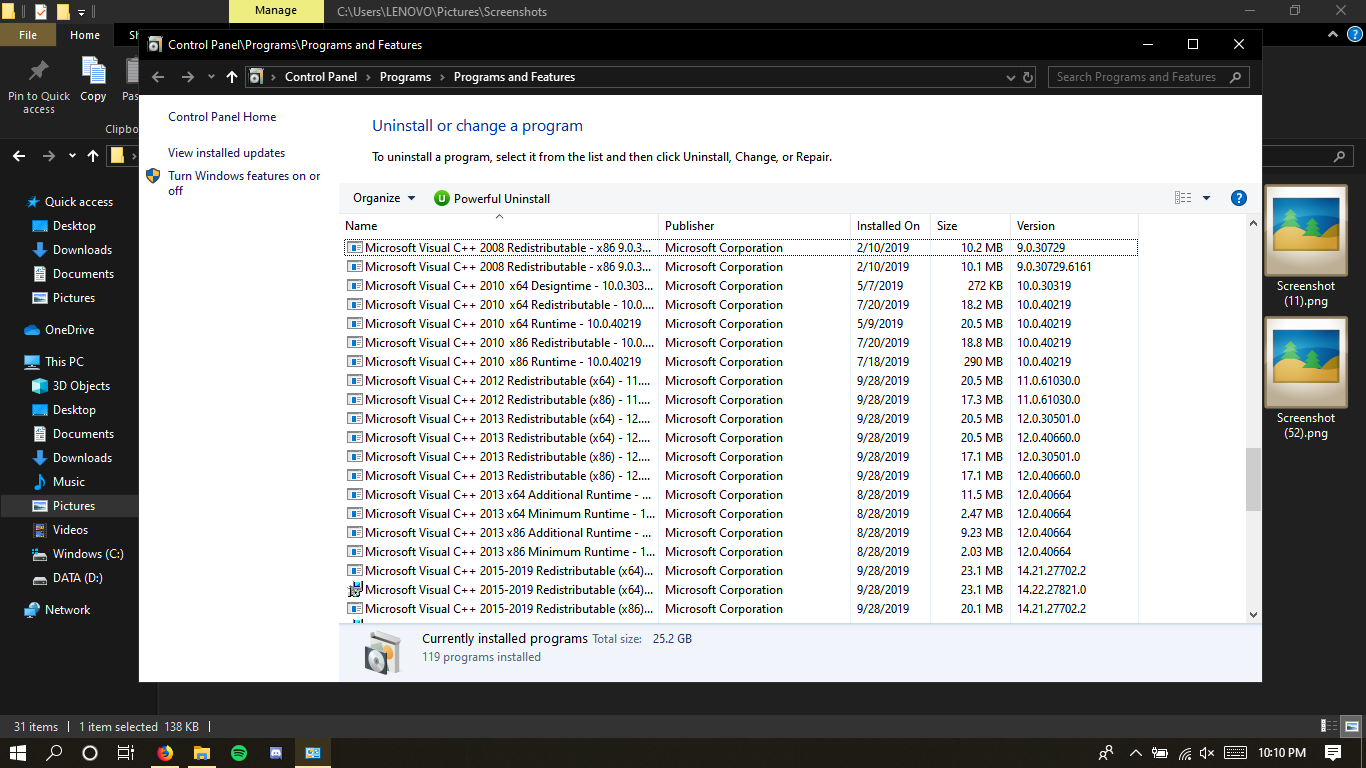Open Home tab in File Explorer ribbon
The width and height of the screenshot is (1366, 768).
85,35
